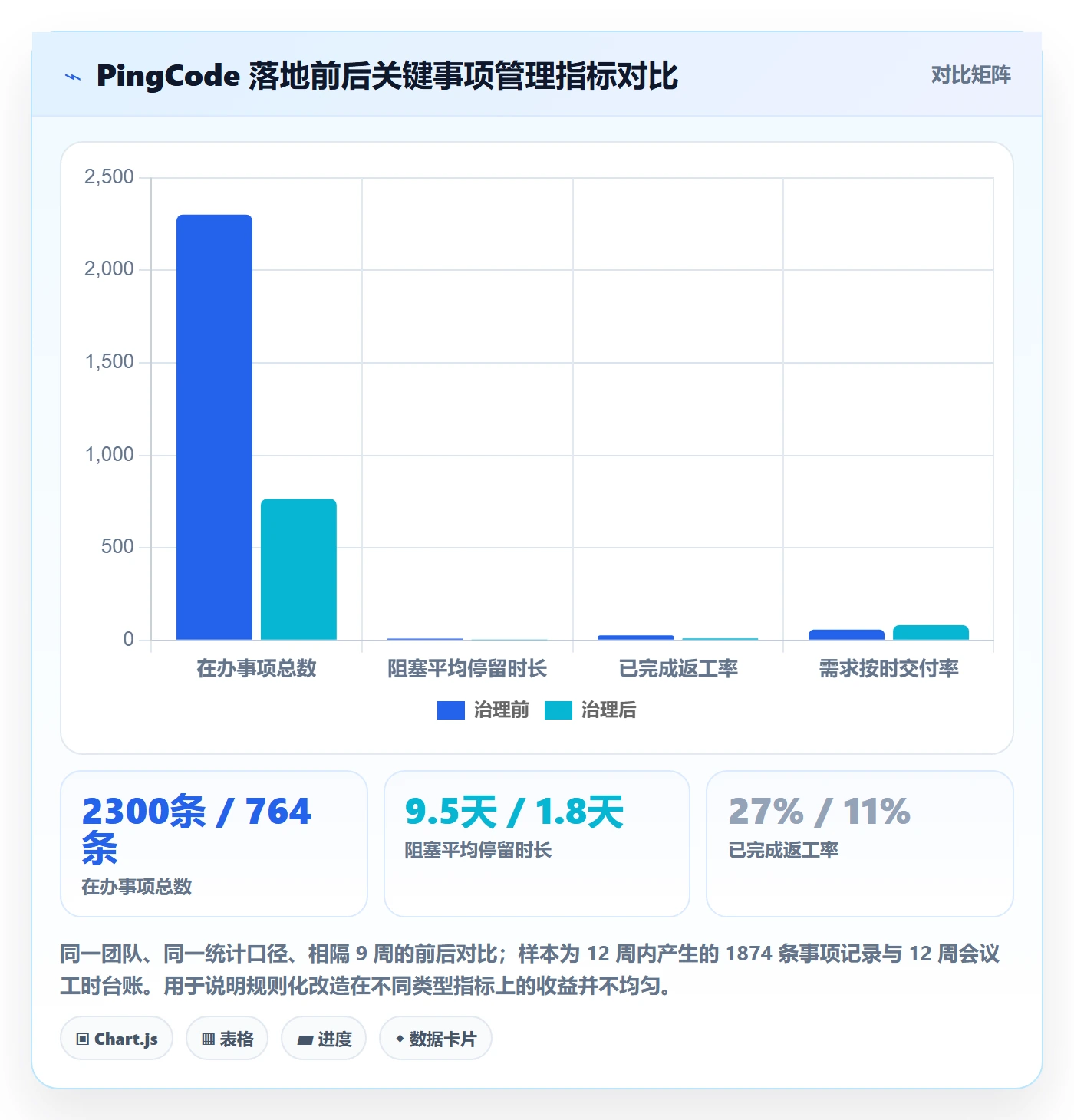This screenshot has height=1120, width=1074.
Task: Select the 表格 tag chip
Action: pos(227,1039)
